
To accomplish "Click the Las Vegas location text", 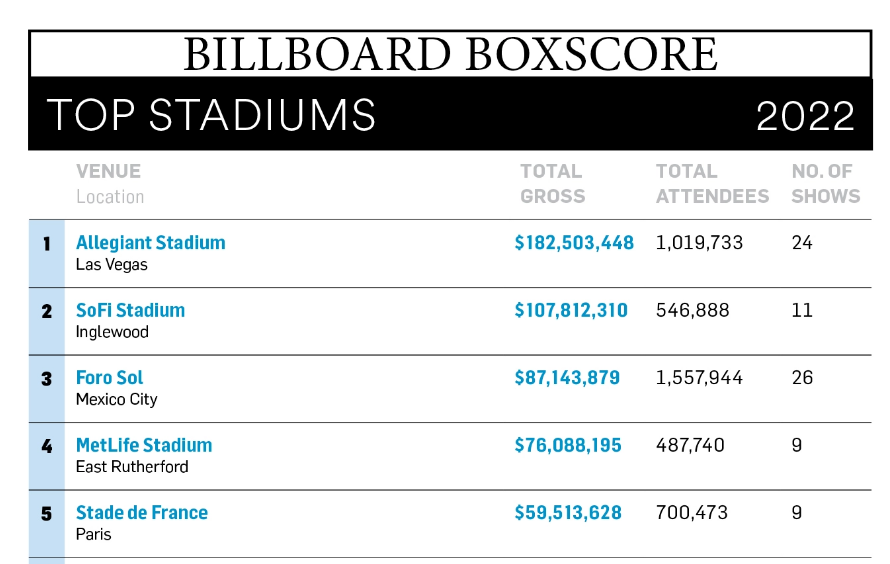I will point(112,265).
